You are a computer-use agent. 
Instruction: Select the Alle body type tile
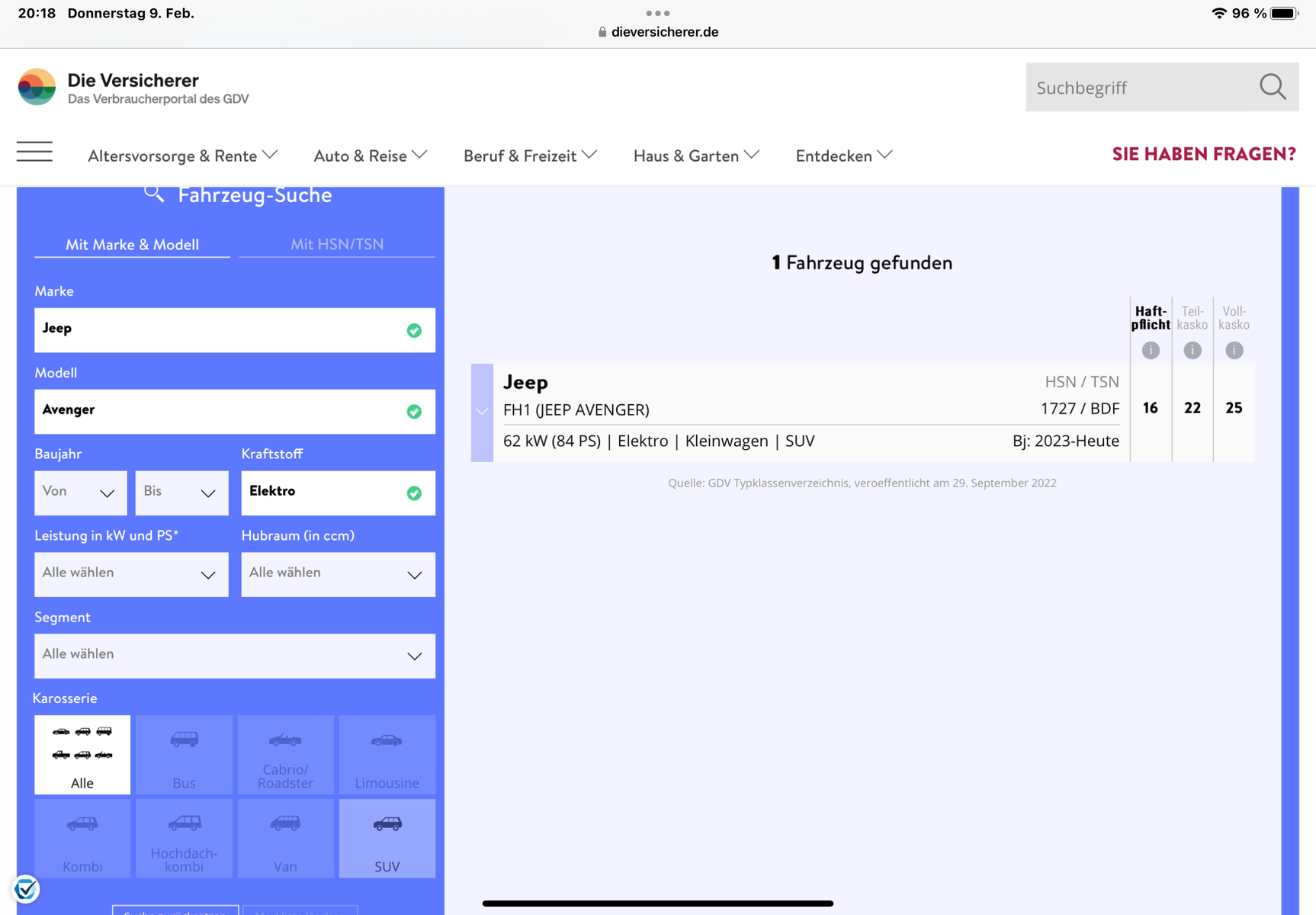(82, 755)
